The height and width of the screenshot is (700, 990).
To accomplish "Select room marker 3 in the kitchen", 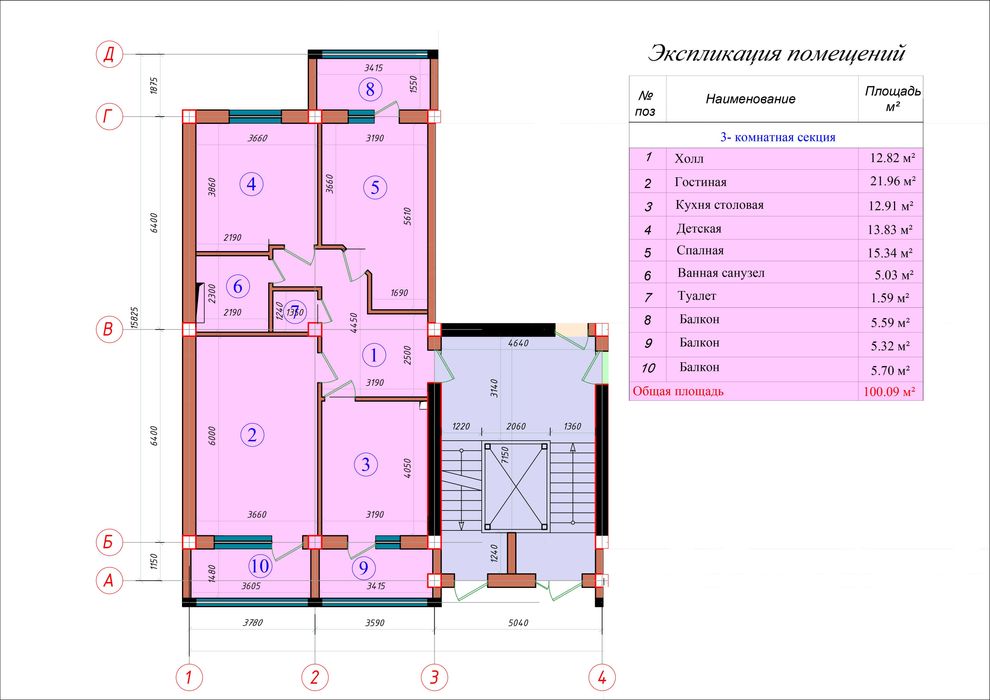I will tap(366, 464).
